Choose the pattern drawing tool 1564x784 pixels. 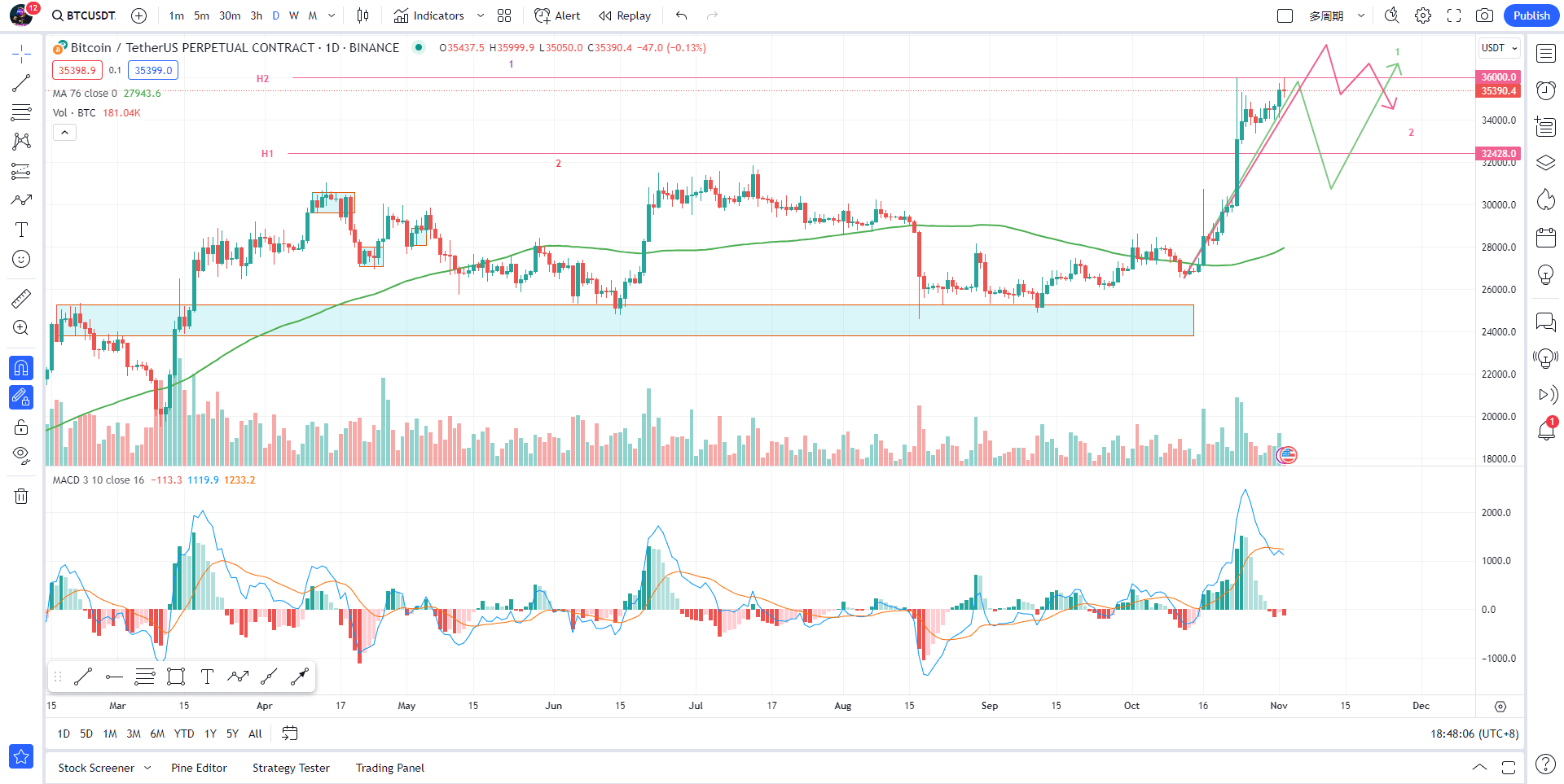pos(21,142)
